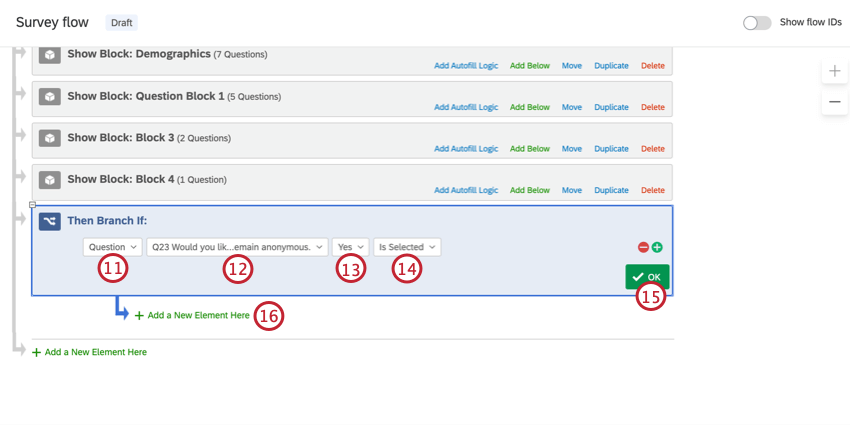
Task: Click Duplicate on Question Block 1 row
Action: point(611,107)
